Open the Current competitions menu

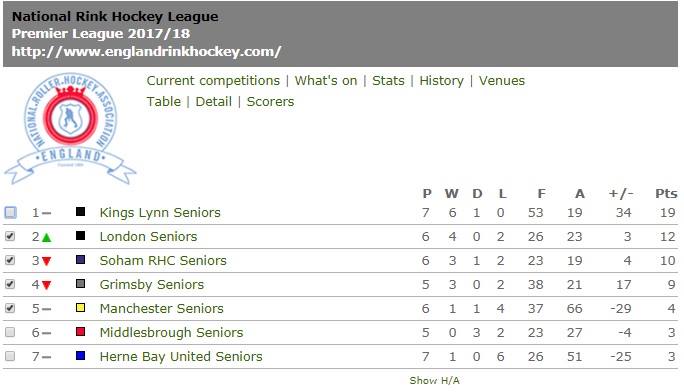pyautogui.click(x=213, y=81)
